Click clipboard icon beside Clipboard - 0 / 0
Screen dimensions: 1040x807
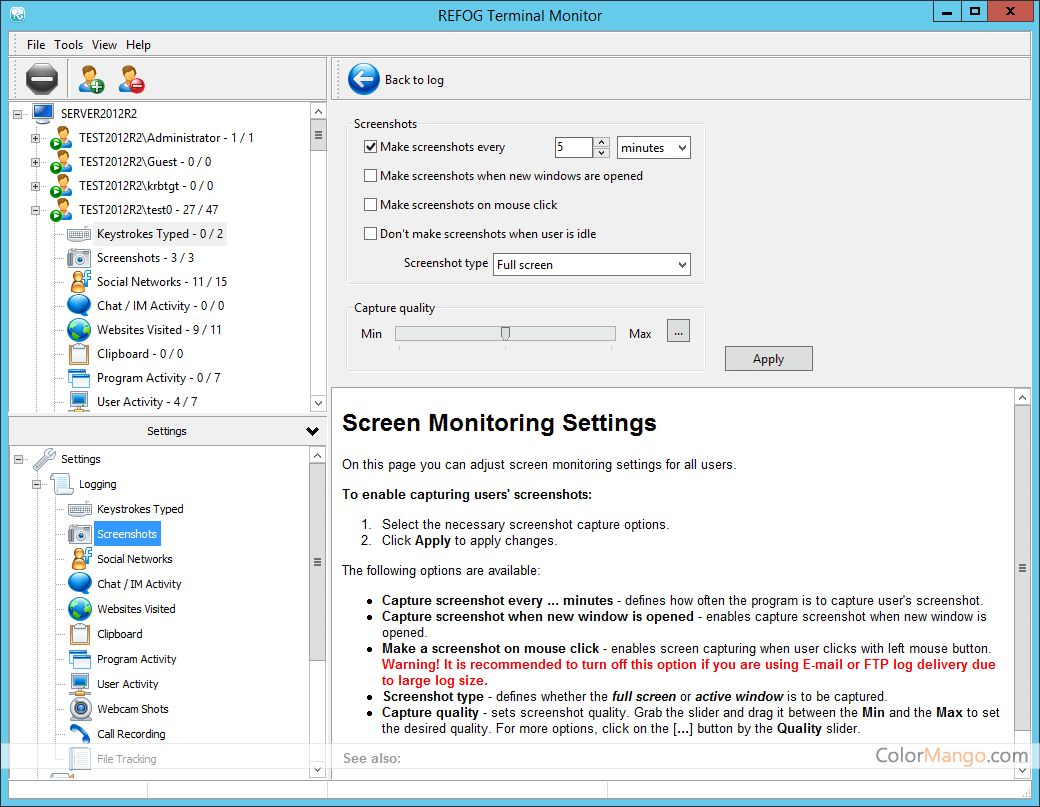pyautogui.click(x=79, y=353)
